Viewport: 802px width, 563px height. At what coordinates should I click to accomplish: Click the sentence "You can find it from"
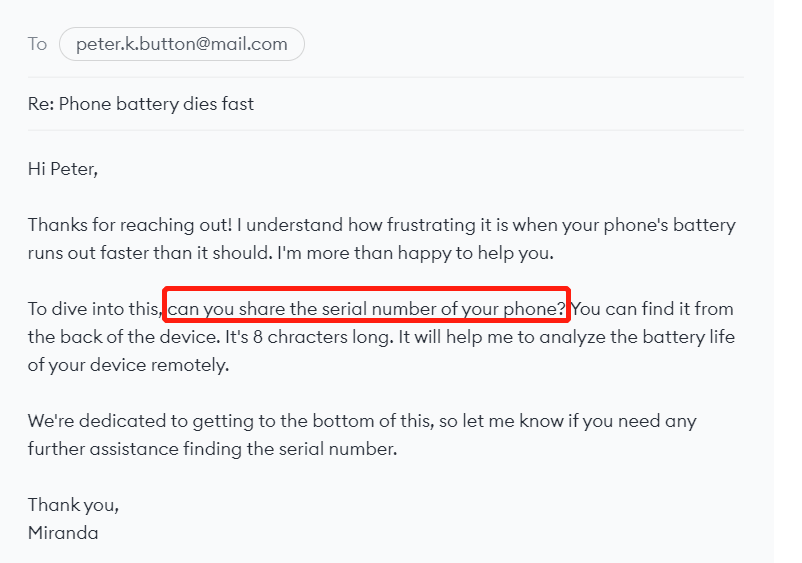click(x=652, y=309)
